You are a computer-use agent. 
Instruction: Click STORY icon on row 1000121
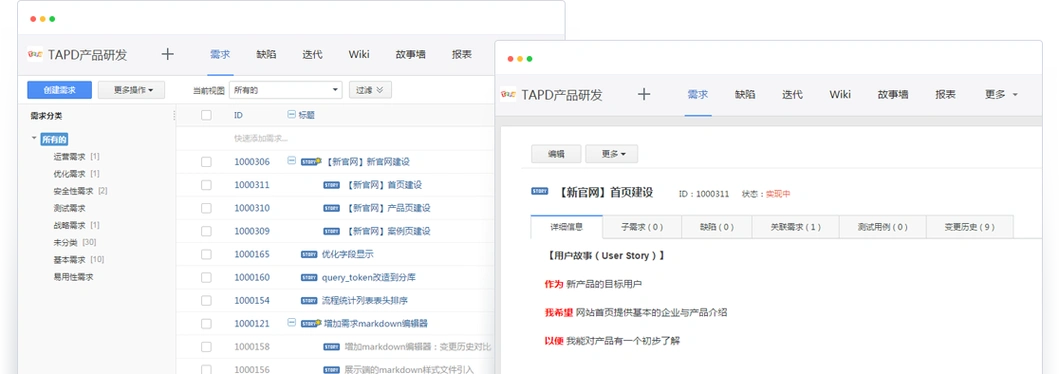click(x=310, y=323)
